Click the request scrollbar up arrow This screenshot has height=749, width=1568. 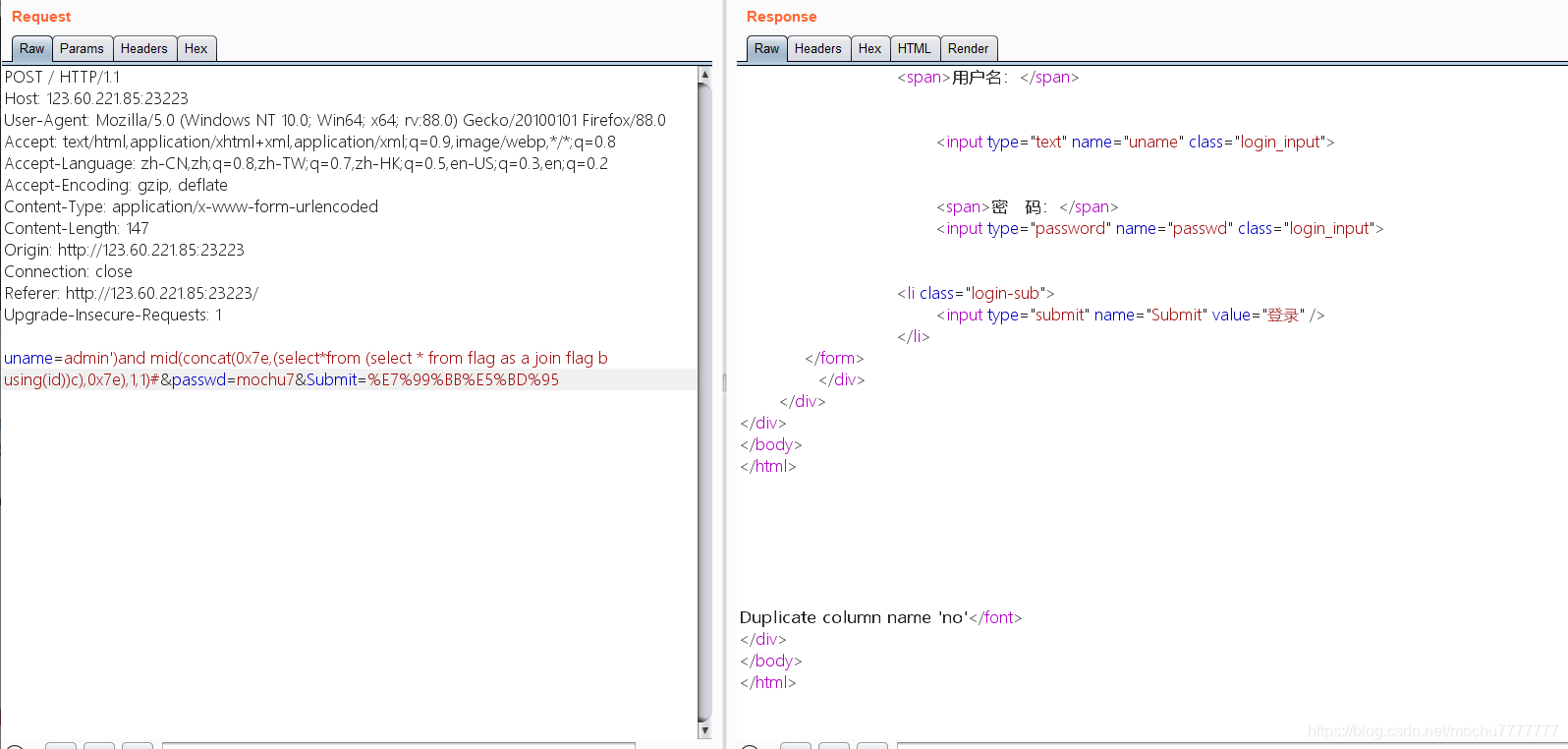pos(704,74)
